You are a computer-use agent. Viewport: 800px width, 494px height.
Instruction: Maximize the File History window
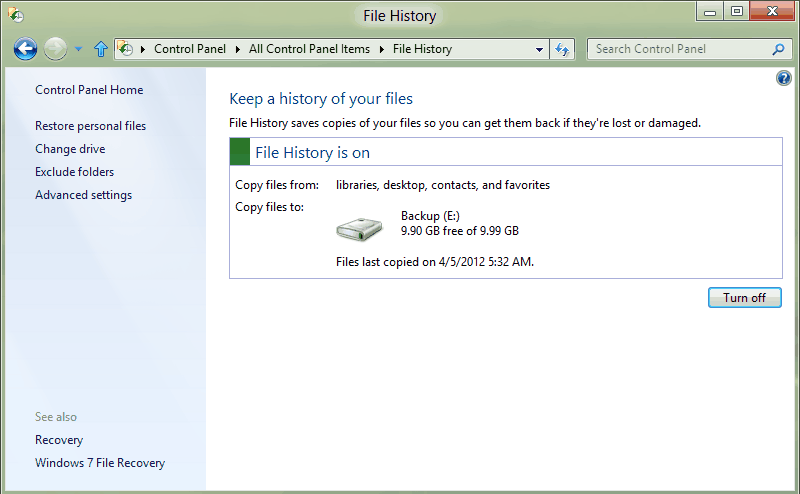(737, 12)
